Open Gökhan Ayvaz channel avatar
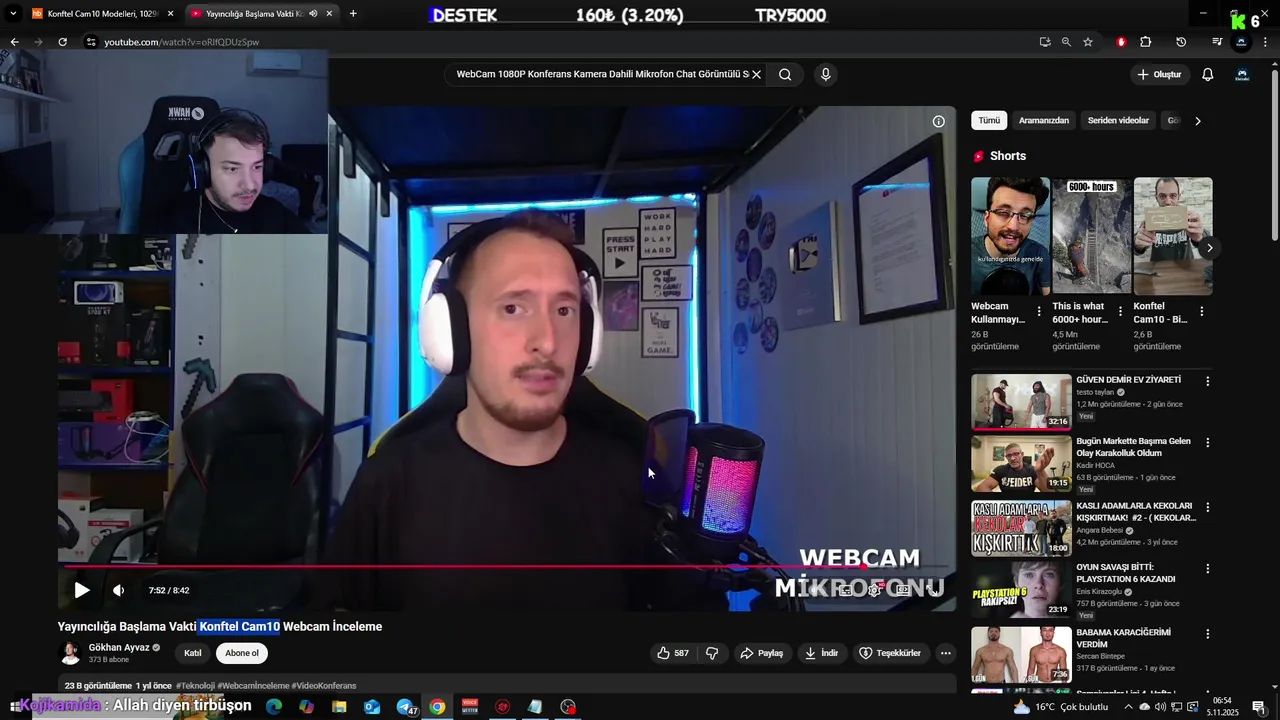This screenshot has width=1280, height=720. [x=70, y=653]
